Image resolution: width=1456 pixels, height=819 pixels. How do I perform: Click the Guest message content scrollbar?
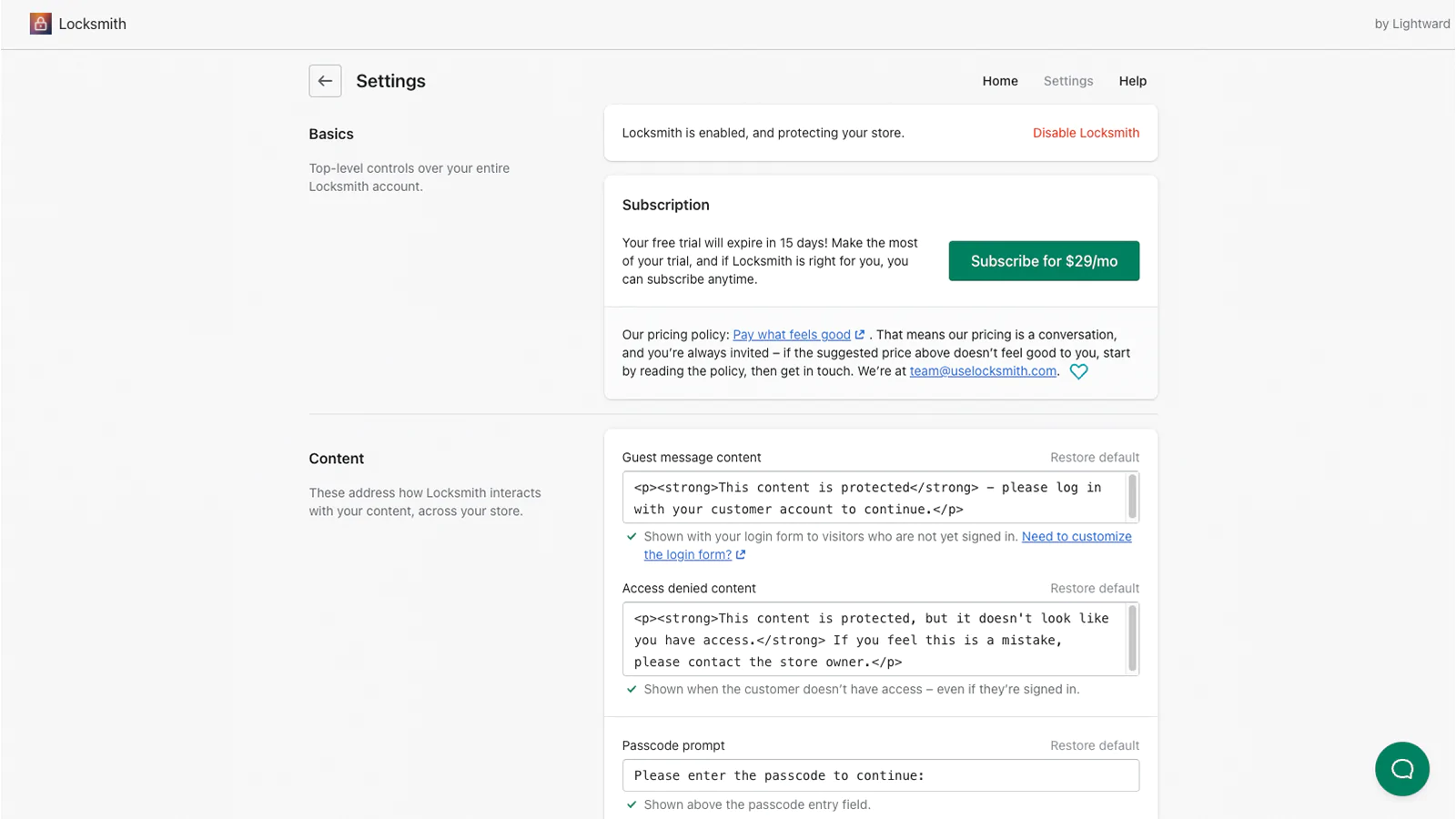point(1132,497)
